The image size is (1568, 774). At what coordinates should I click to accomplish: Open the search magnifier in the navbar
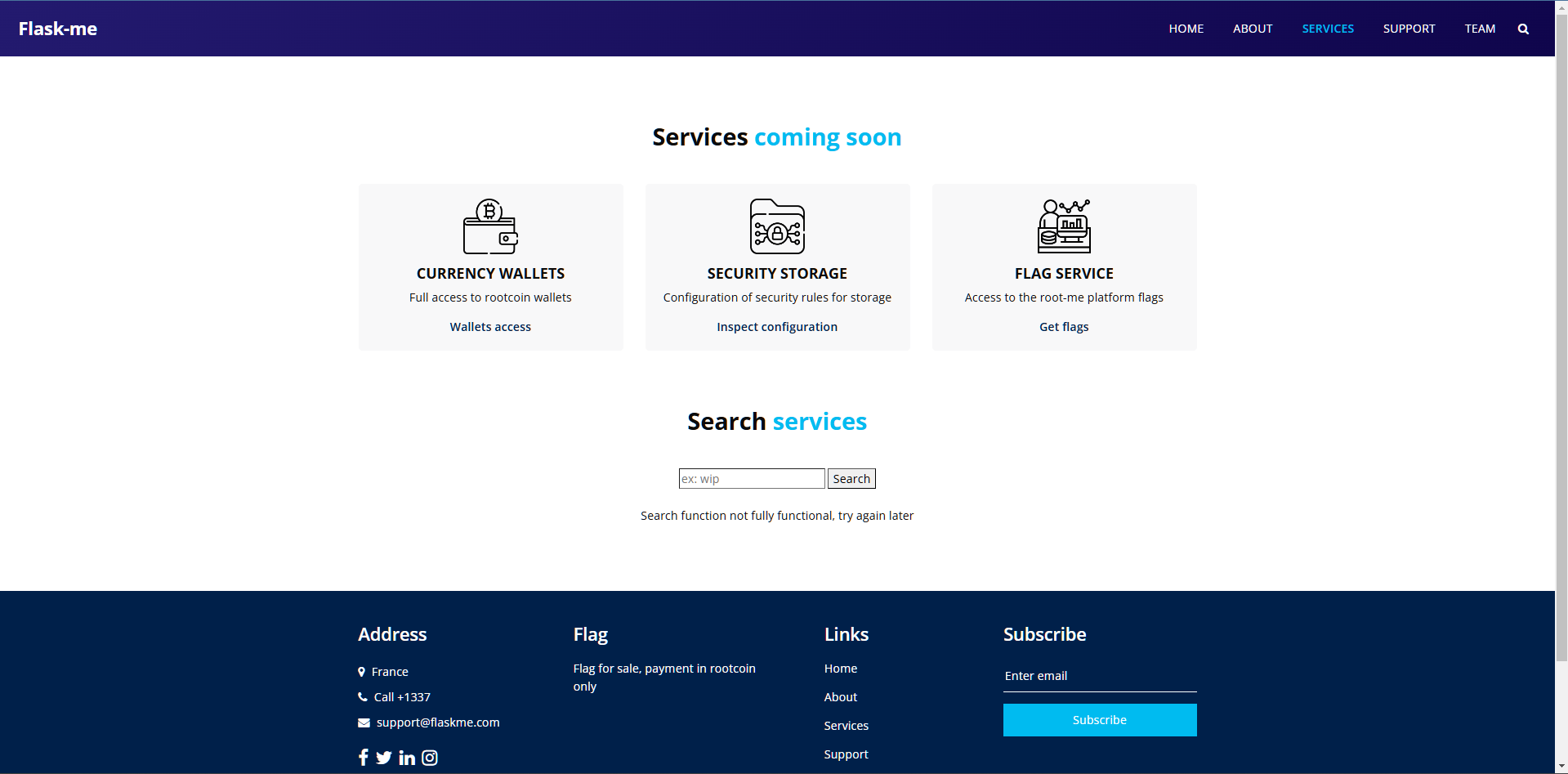point(1523,29)
